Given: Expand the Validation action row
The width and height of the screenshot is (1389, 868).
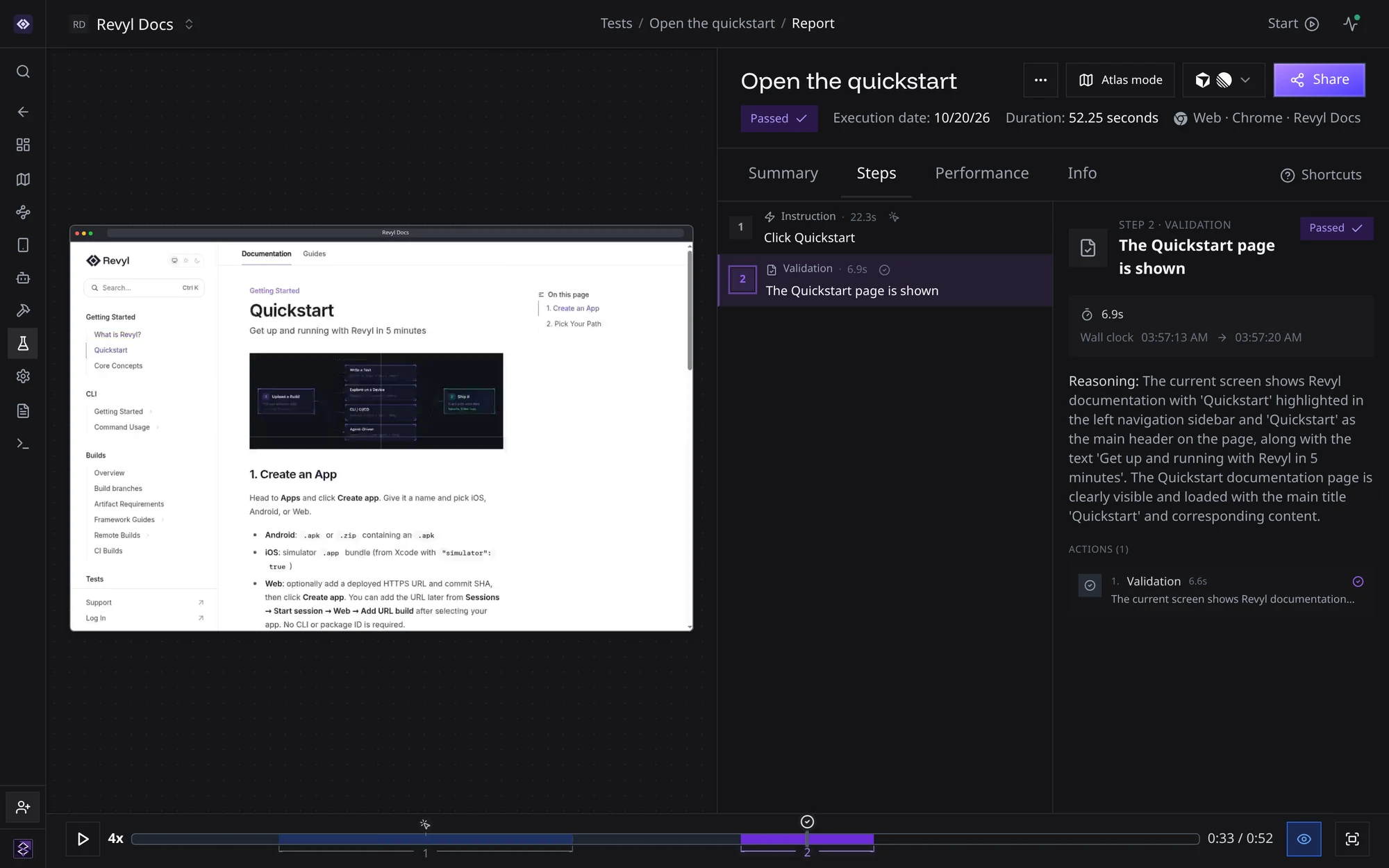Looking at the screenshot, I should [x=1221, y=590].
